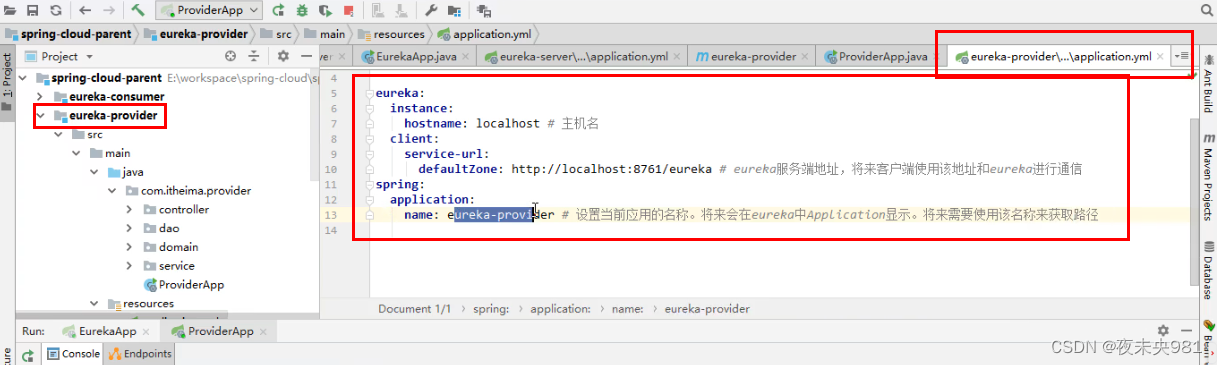Click the Open folder icon in the toolbar
1217x365 pixels.
click(11, 10)
